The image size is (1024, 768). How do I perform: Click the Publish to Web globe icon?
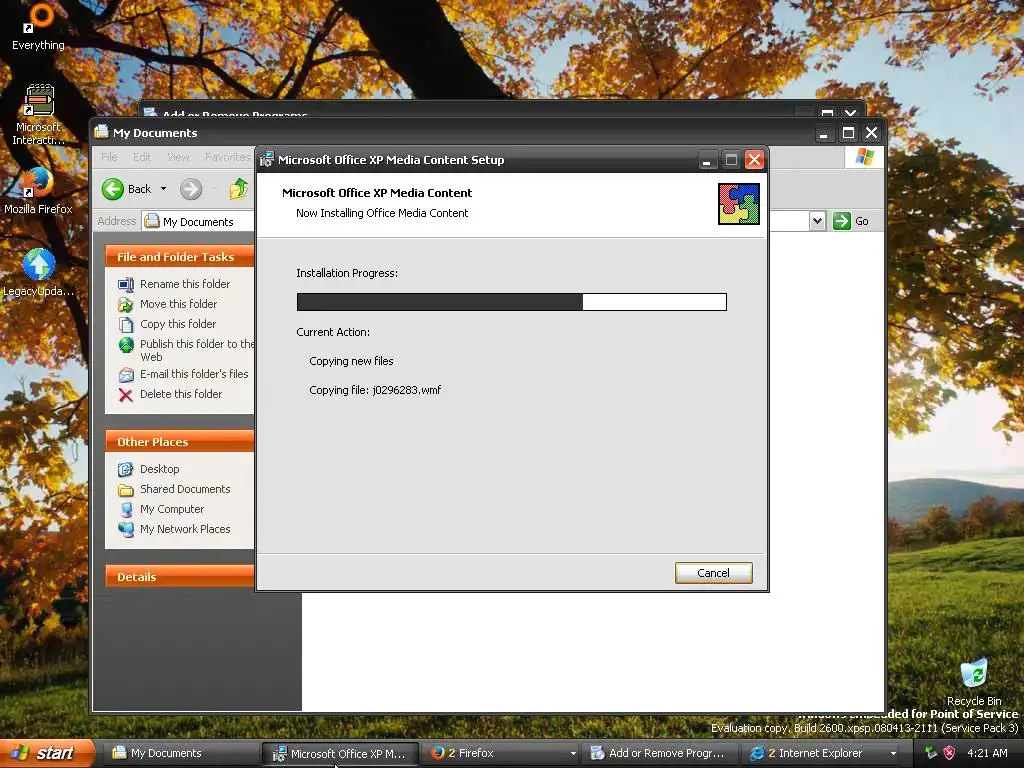click(126, 345)
